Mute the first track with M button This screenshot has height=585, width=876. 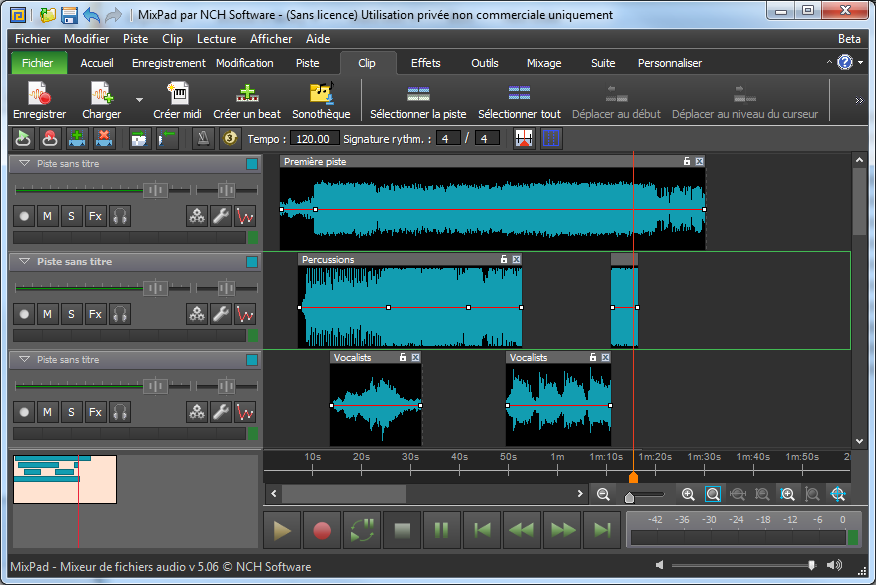pyautogui.click(x=47, y=216)
